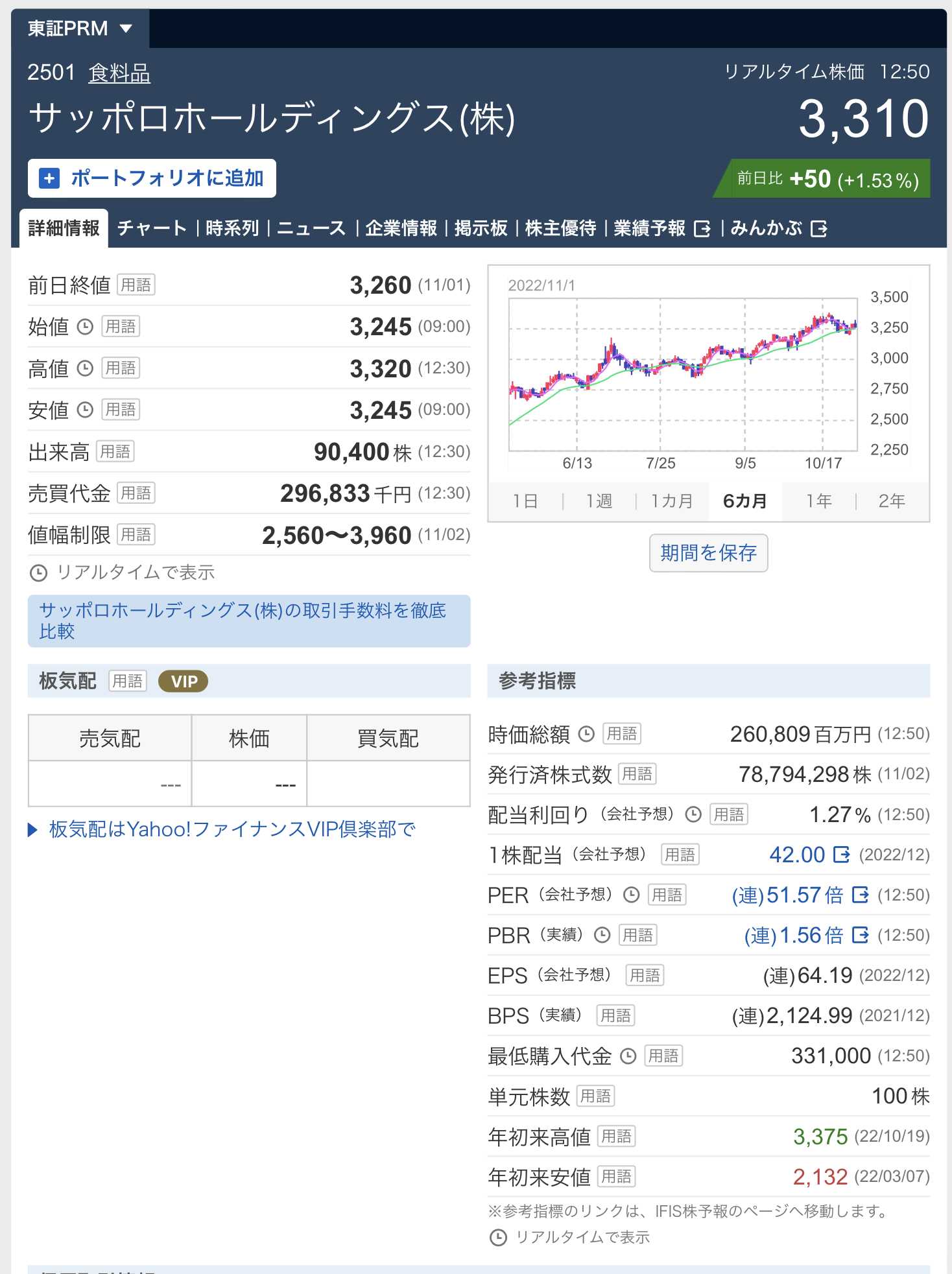The width and height of the screenshot is (952, 1274).
Task: Select the 詳細情報 tab
Action: point(64,228)
